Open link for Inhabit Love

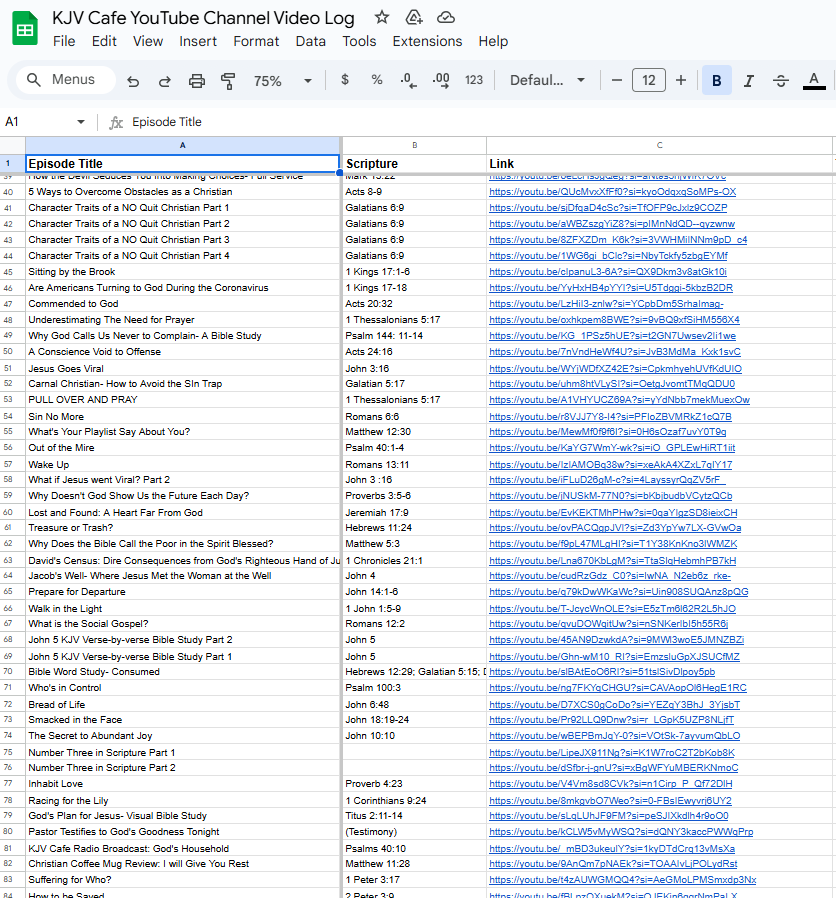(610, 783)
